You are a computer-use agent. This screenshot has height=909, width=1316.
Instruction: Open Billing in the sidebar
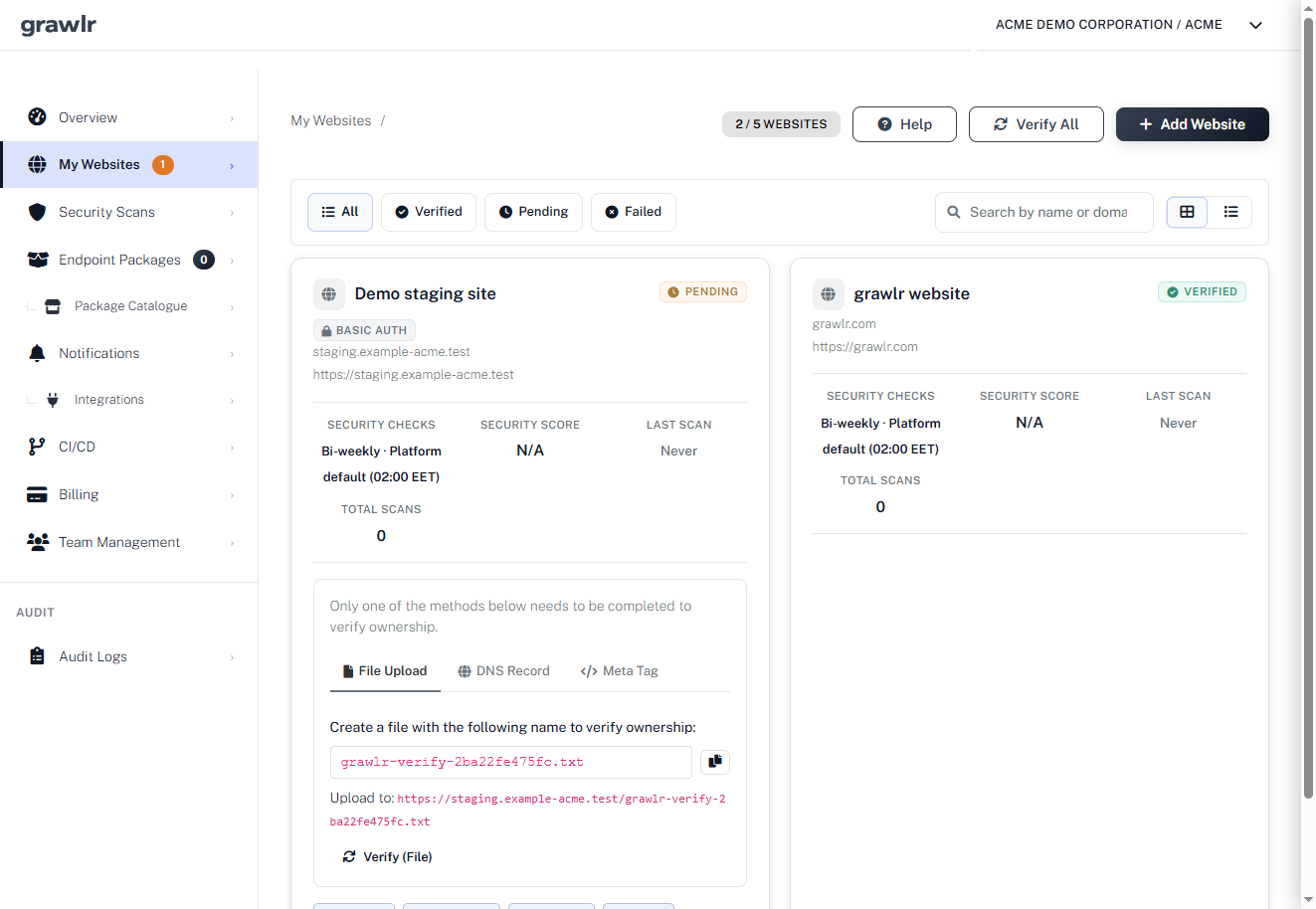coord(129,494)
